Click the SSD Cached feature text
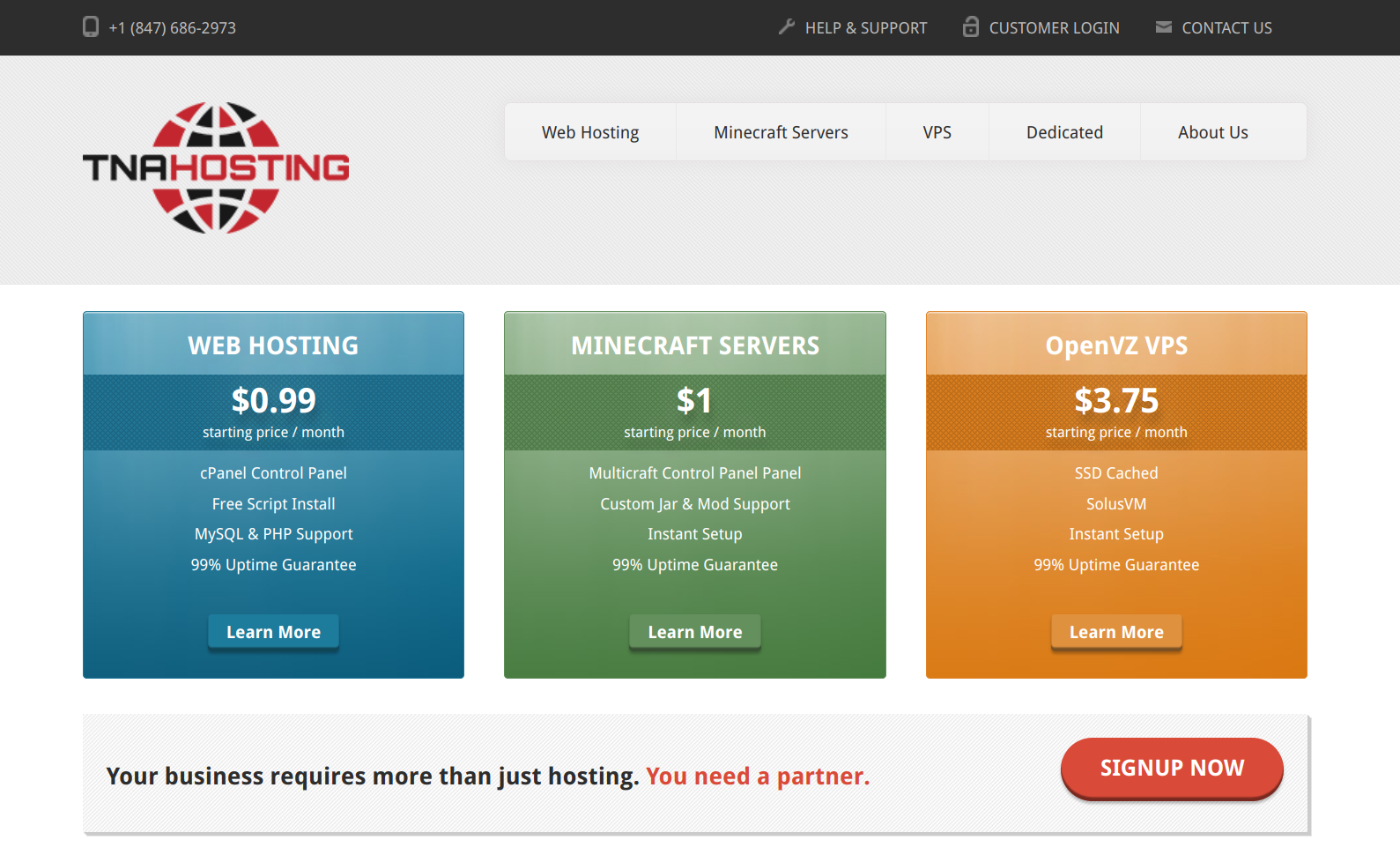The image size is (1400, 862). pyautogui.click(x=1116, y=473)
